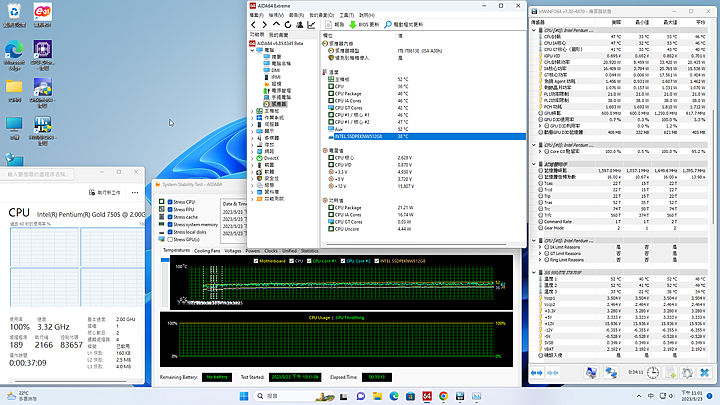Open the user icon in AIDA64 toolbar
The width and height of the screenshot is (720, 405).
[x=299, y=24]
